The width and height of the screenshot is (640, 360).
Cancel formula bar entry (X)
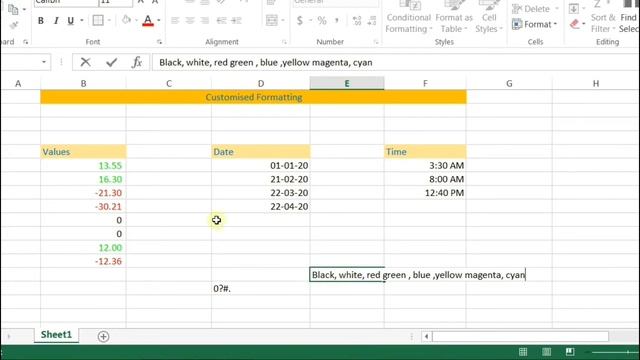pos(85,62)
